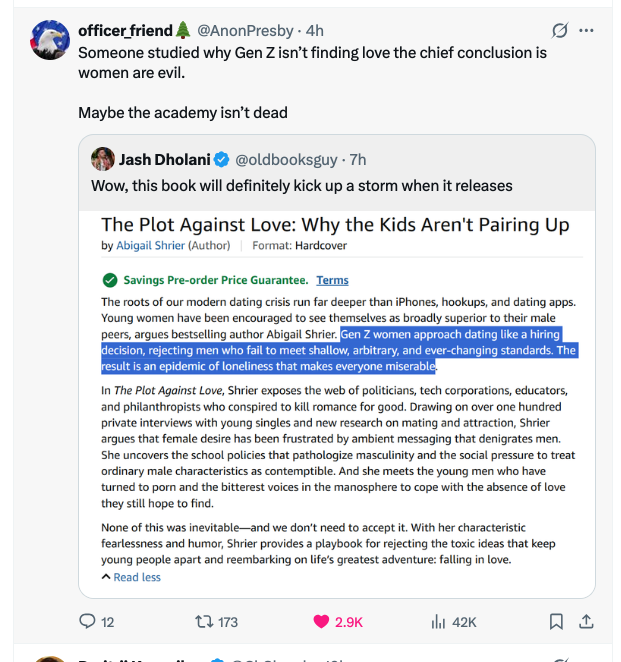Click the officer_friend display name

pyautogui.click(x=125, y=30)
